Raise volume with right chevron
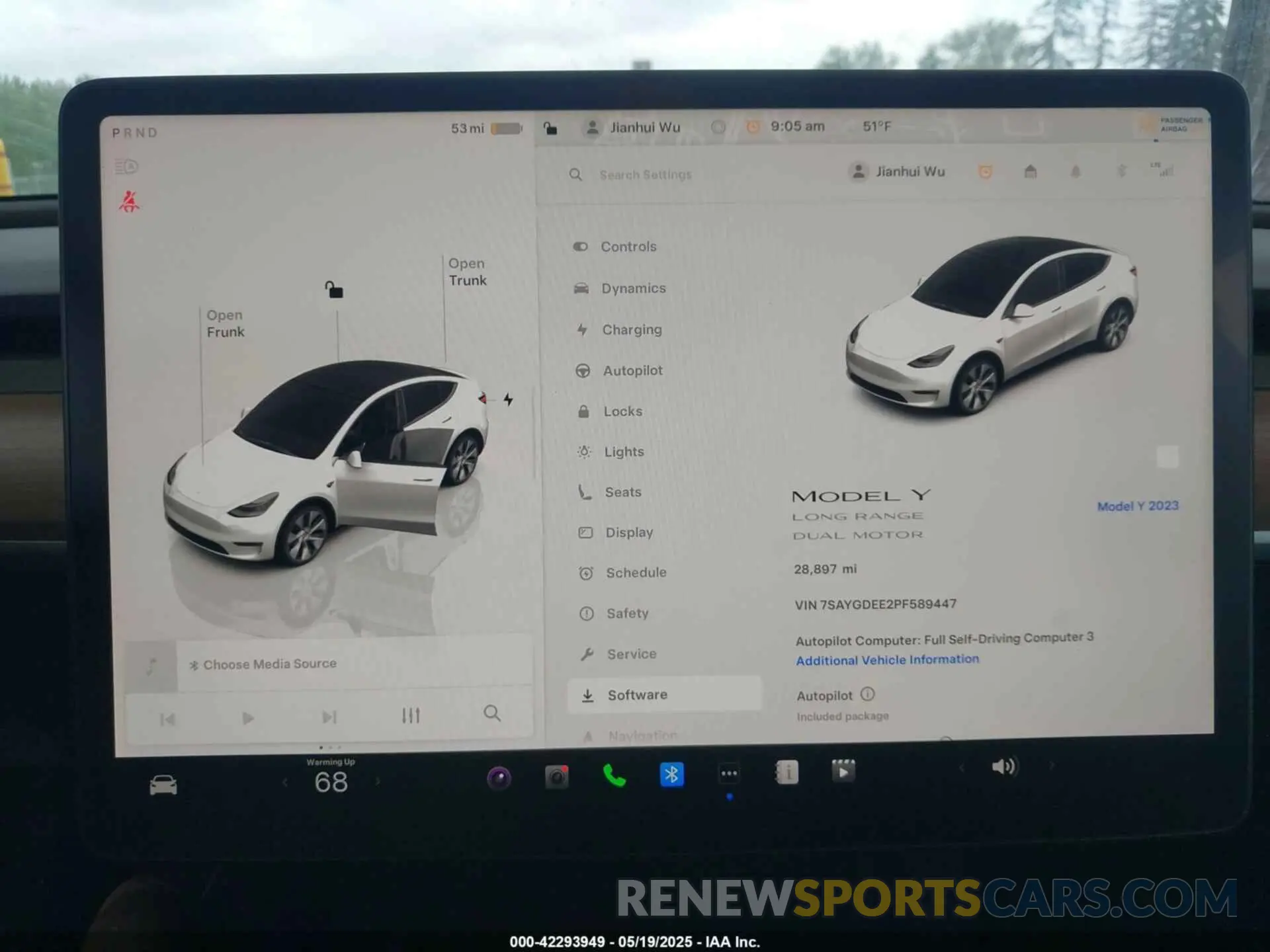Screen dimensions: 1270x952 tap(1051, 766)
